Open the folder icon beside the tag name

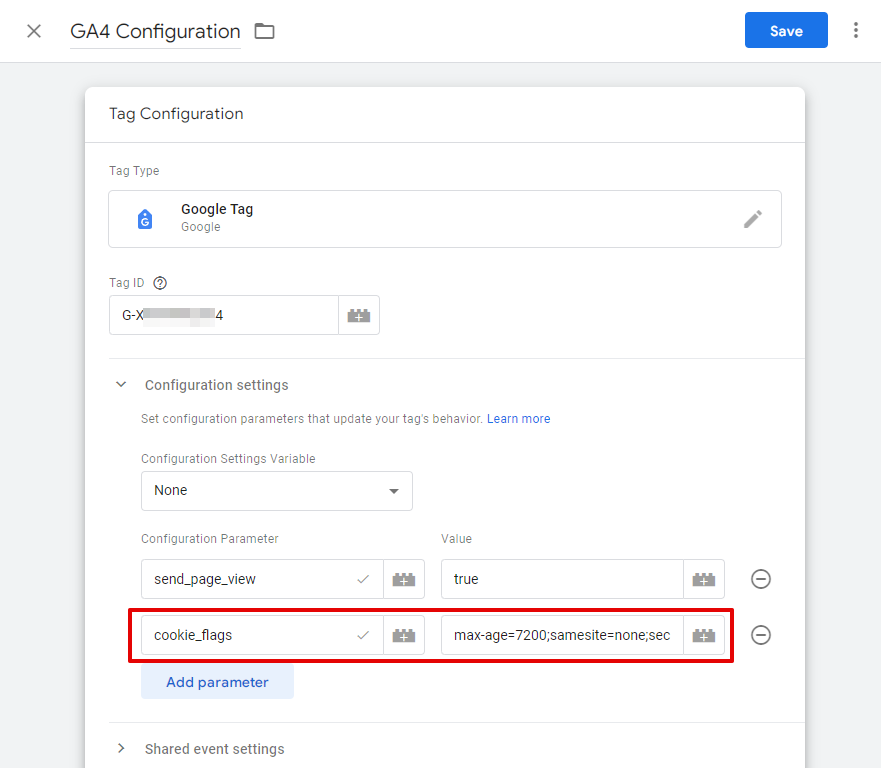pos(263,30)
